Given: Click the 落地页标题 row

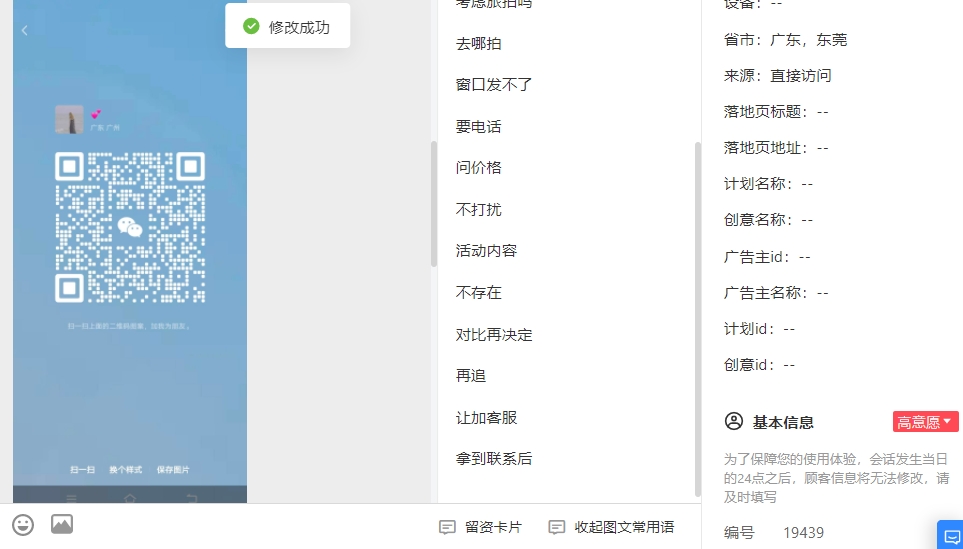Looking at the screenshot, I should pyautogui.click(x=776, y=112).
